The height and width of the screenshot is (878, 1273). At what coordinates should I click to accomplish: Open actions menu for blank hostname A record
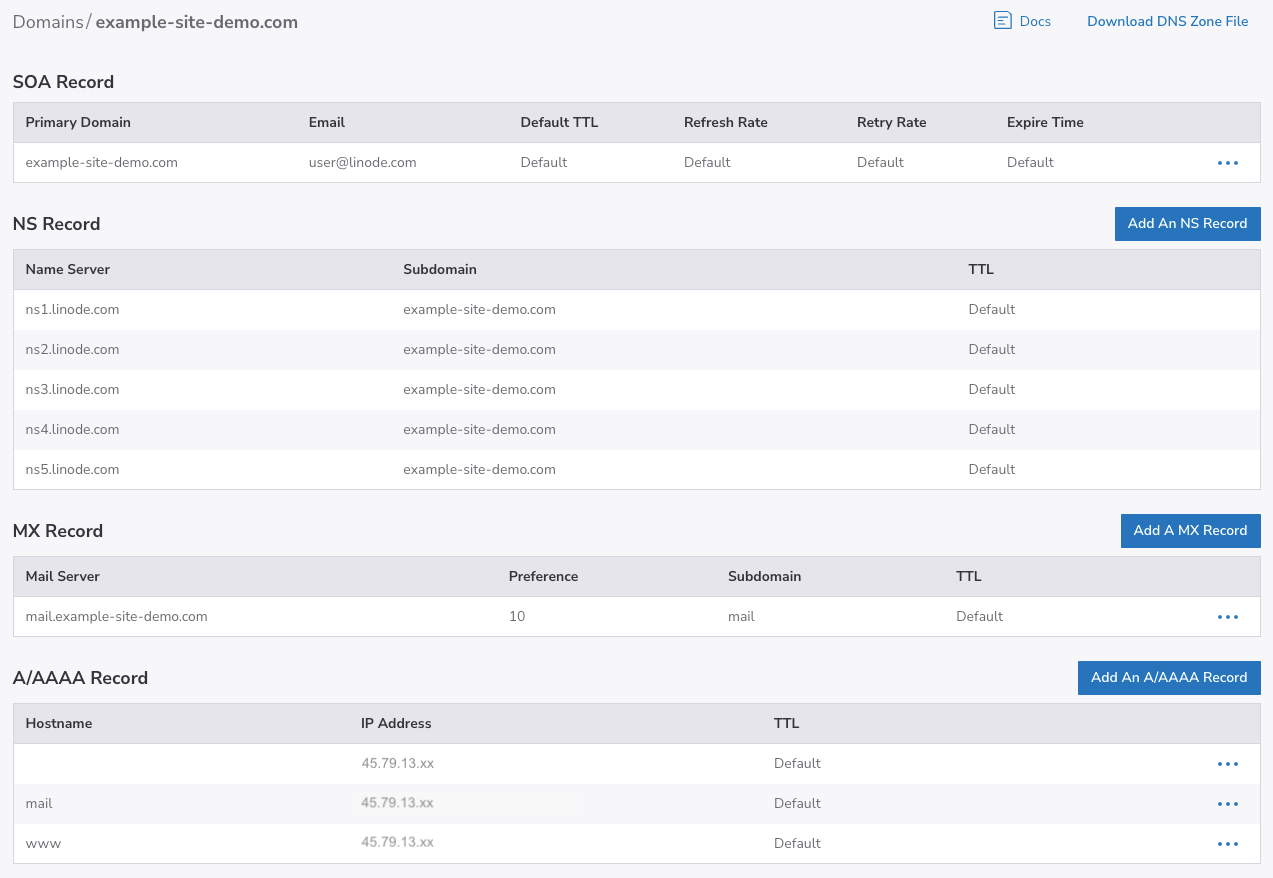pos(1228,764)
